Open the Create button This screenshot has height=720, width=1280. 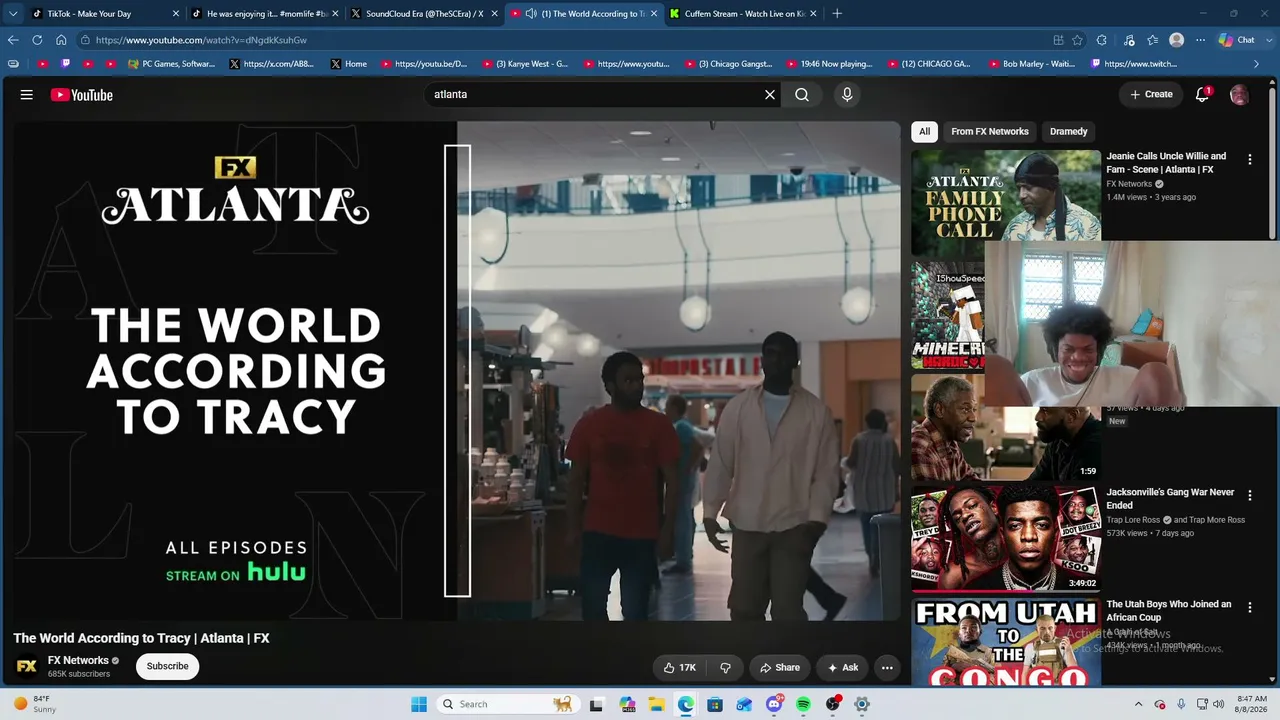point(1151,94)
